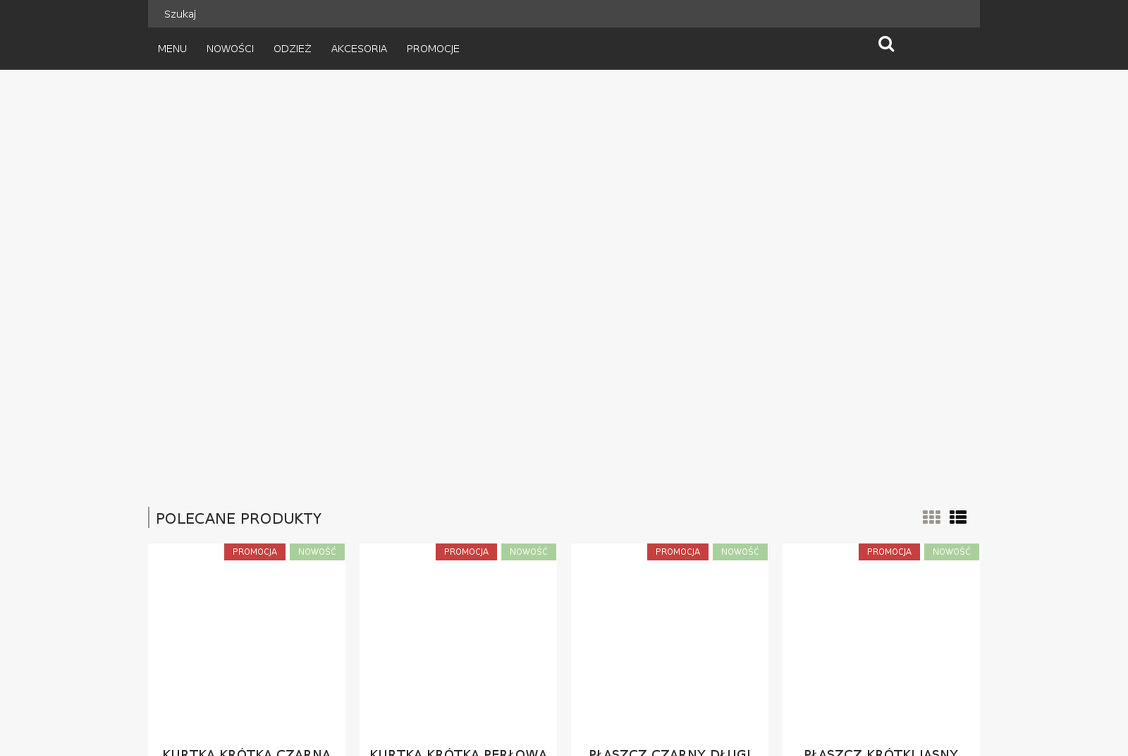The image size is (1128, 756).
Task: Click NOWOŚĆ badge on Płaszcz Czarny Długi
Action: coord(740,552)
